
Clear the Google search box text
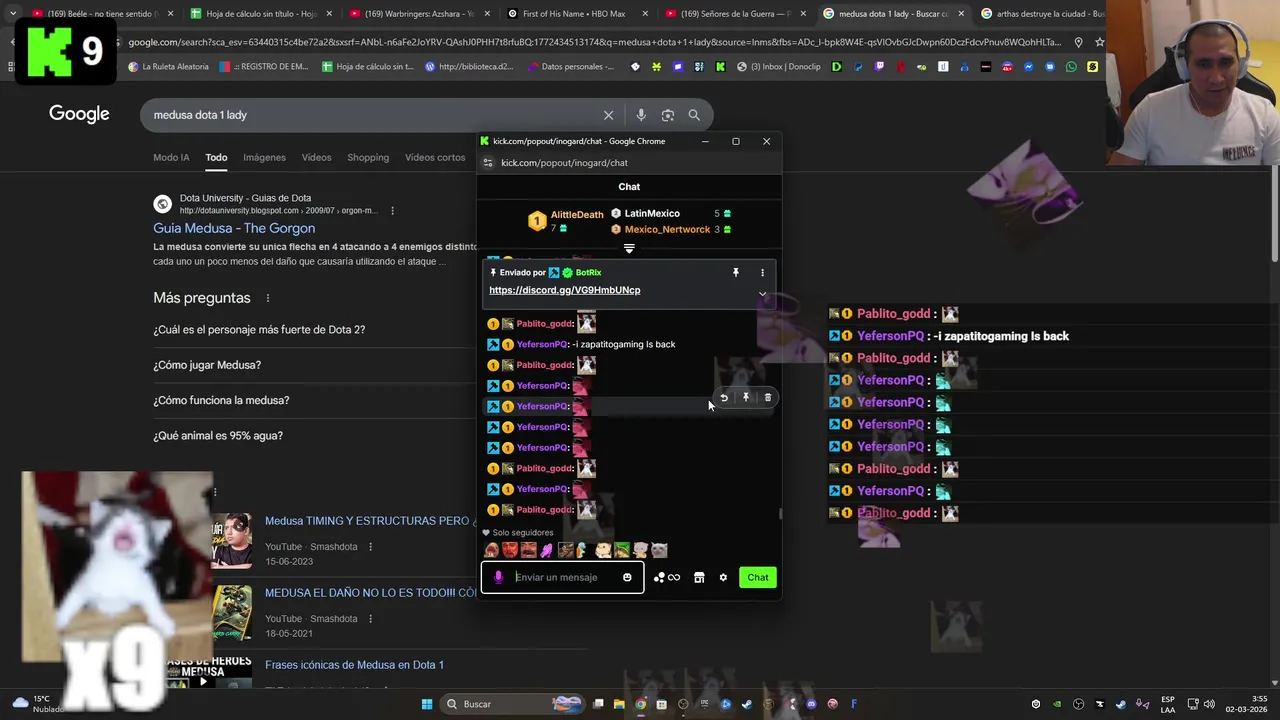(x=608, y=115)
